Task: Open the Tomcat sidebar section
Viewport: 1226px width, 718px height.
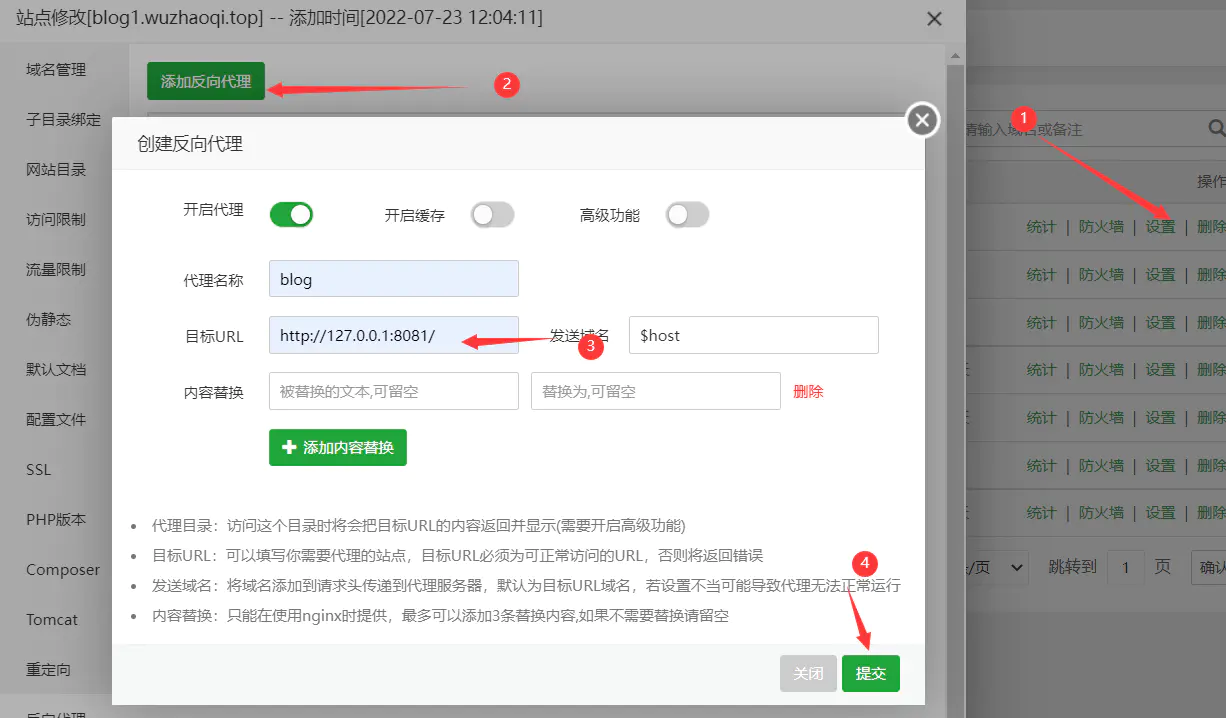Action: pyautogui.click(x=52, y=619)
